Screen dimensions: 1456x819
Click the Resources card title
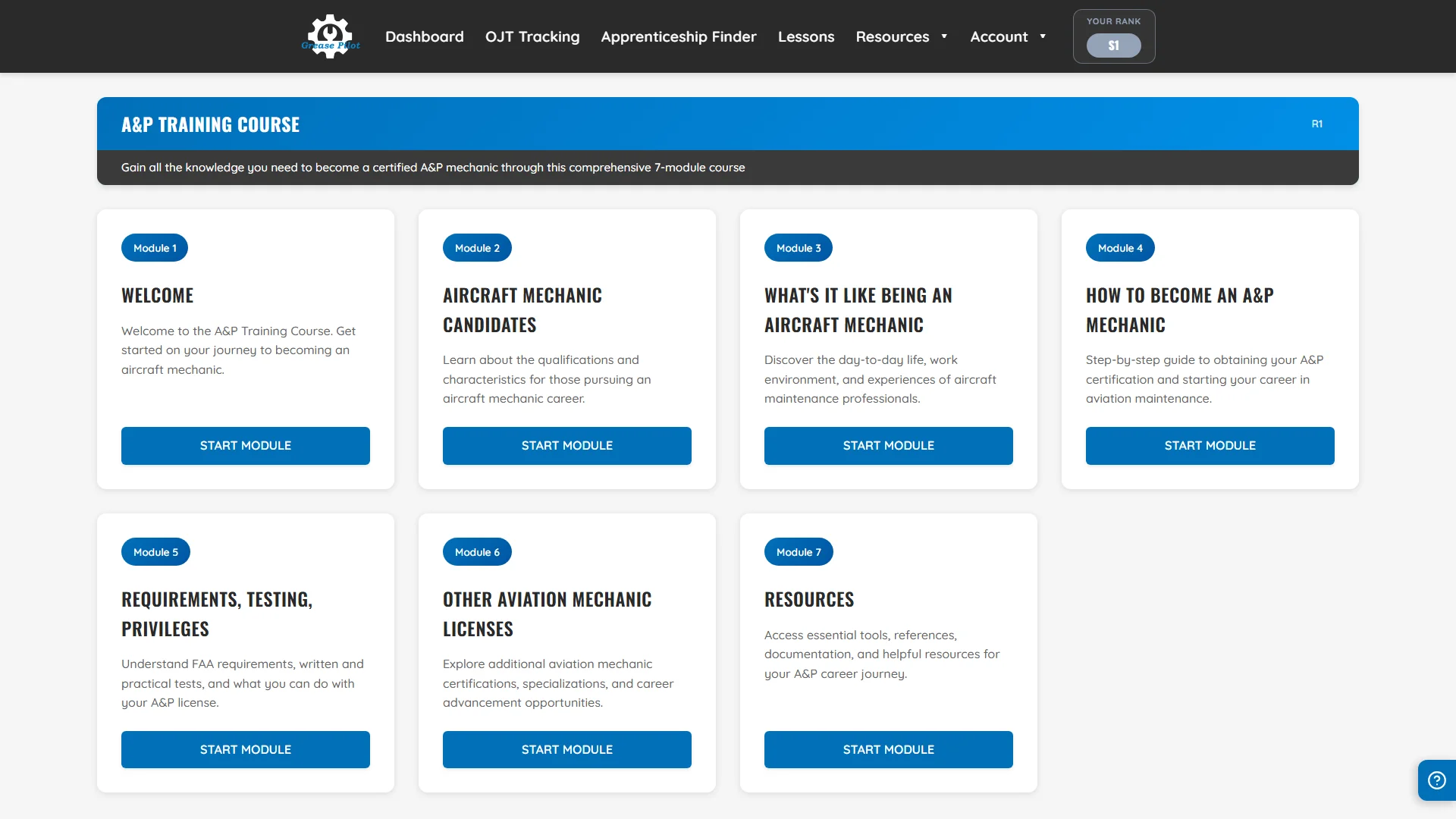tap(809, 600)
